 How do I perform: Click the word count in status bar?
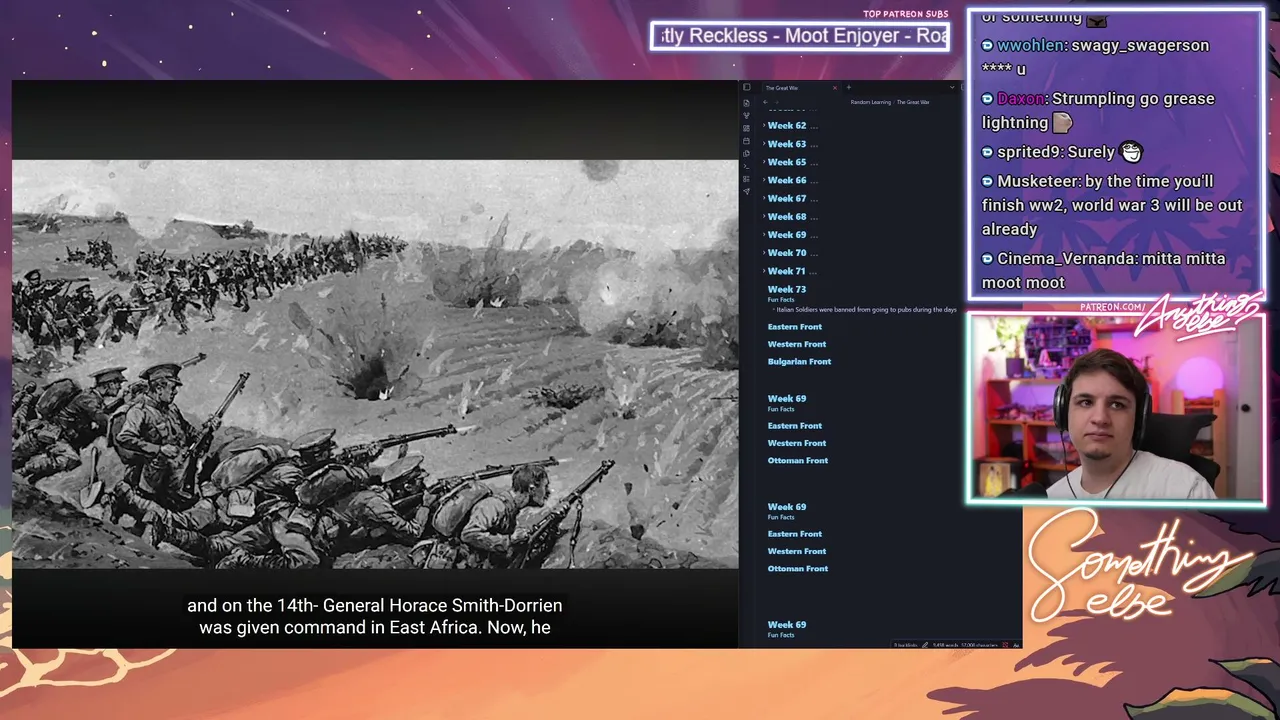(x=945, y=645)
